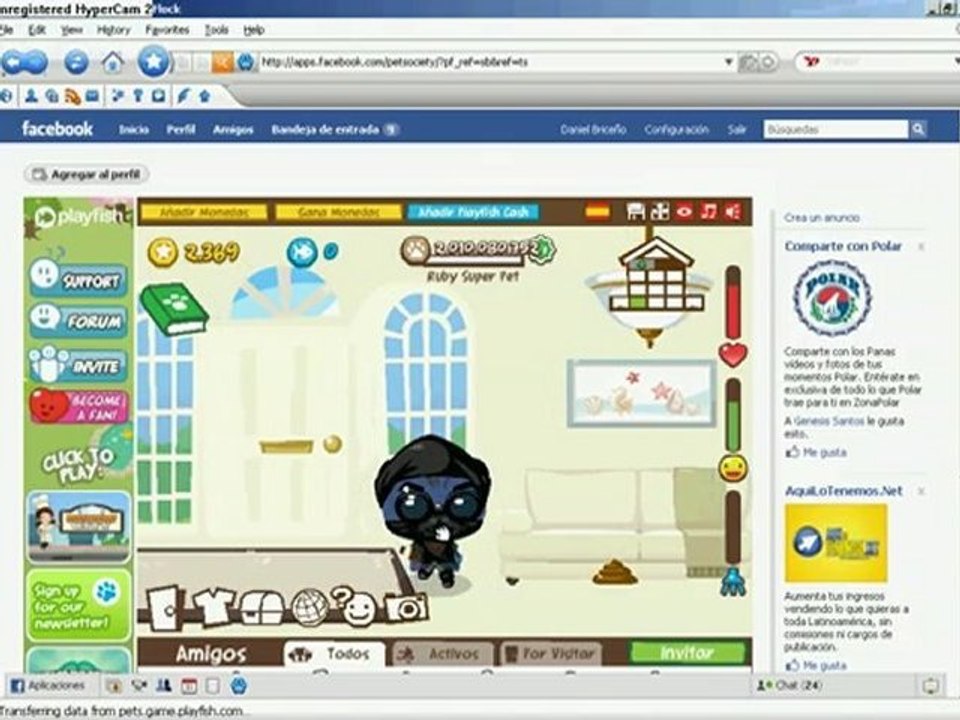Pick up the poop on the floor

(615, 572)
